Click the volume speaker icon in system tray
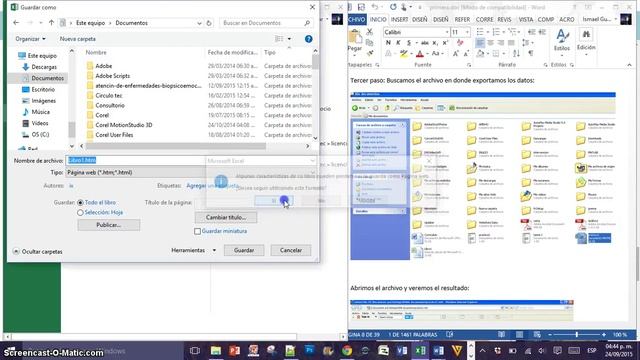 click(x=542, y=351)
